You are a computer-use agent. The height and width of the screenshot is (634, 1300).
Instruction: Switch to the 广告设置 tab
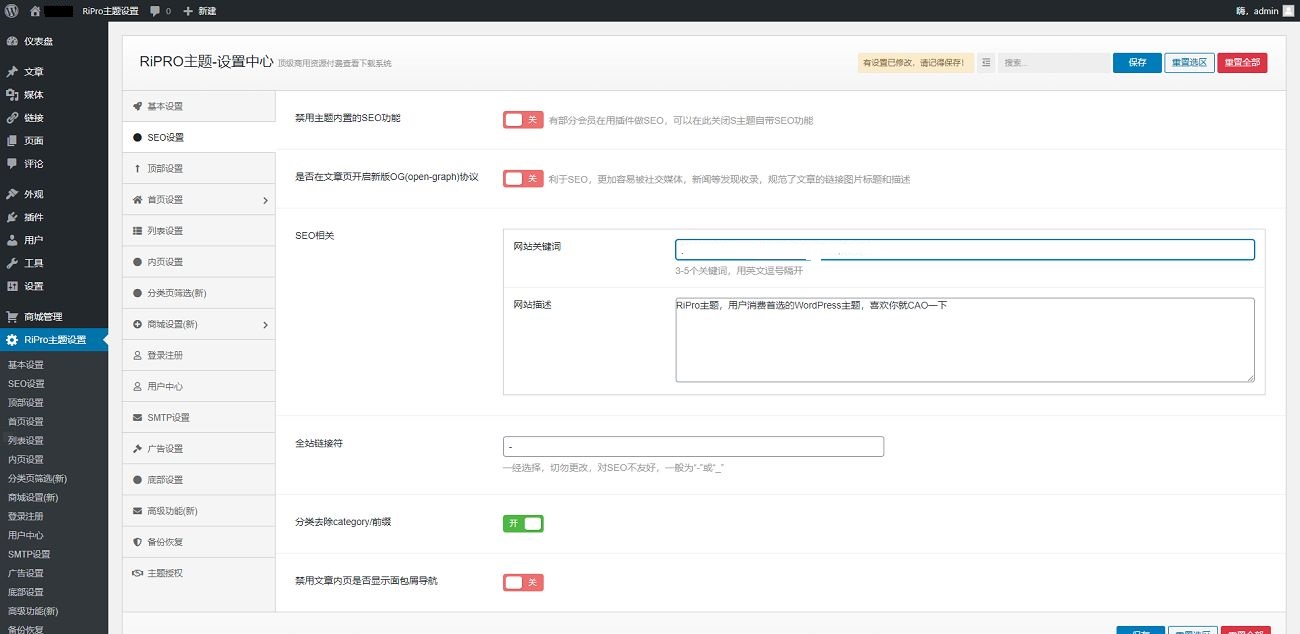198,449
